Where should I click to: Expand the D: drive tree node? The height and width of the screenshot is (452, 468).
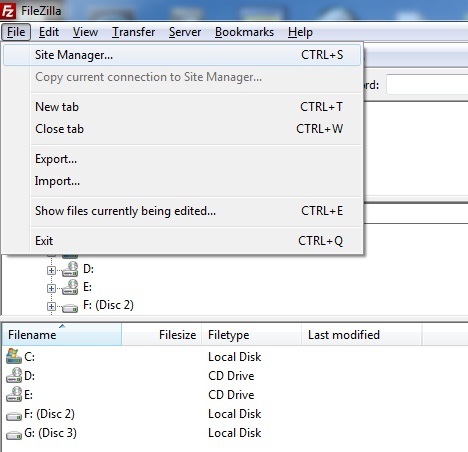(51, 270)
